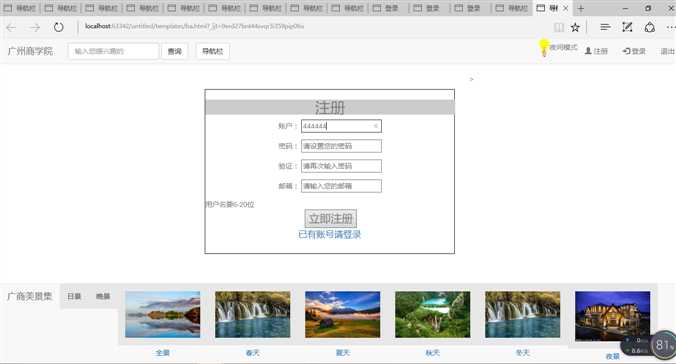Click the 夜景 caption link
676x364 pixels.
pos(613,356)
